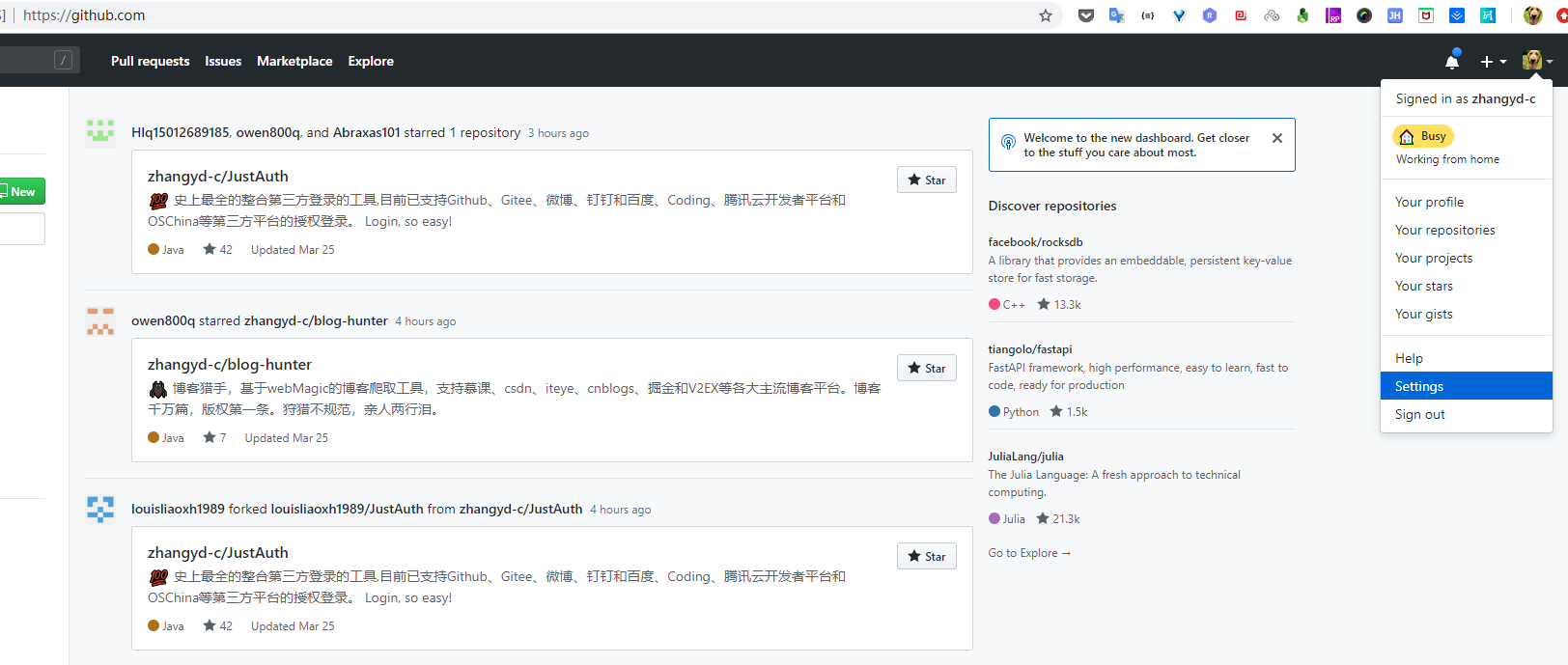Click the Hlq15012689185 avatar identicon
The image size is (1568, 665).
pos(100,132)
